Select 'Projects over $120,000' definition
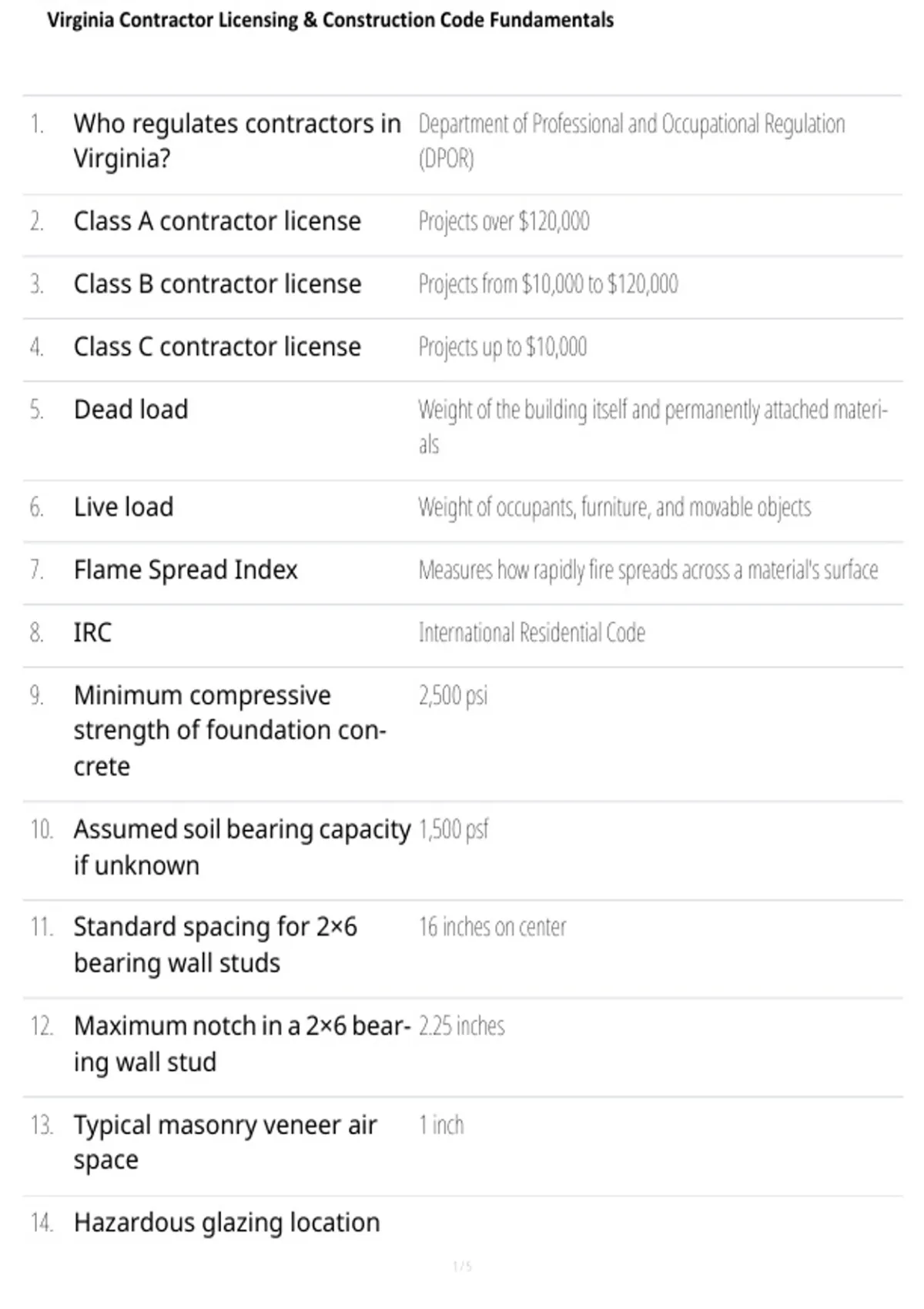Image resolution: width=924 pixels, height=1309 pixels. [x=504, y=222]
